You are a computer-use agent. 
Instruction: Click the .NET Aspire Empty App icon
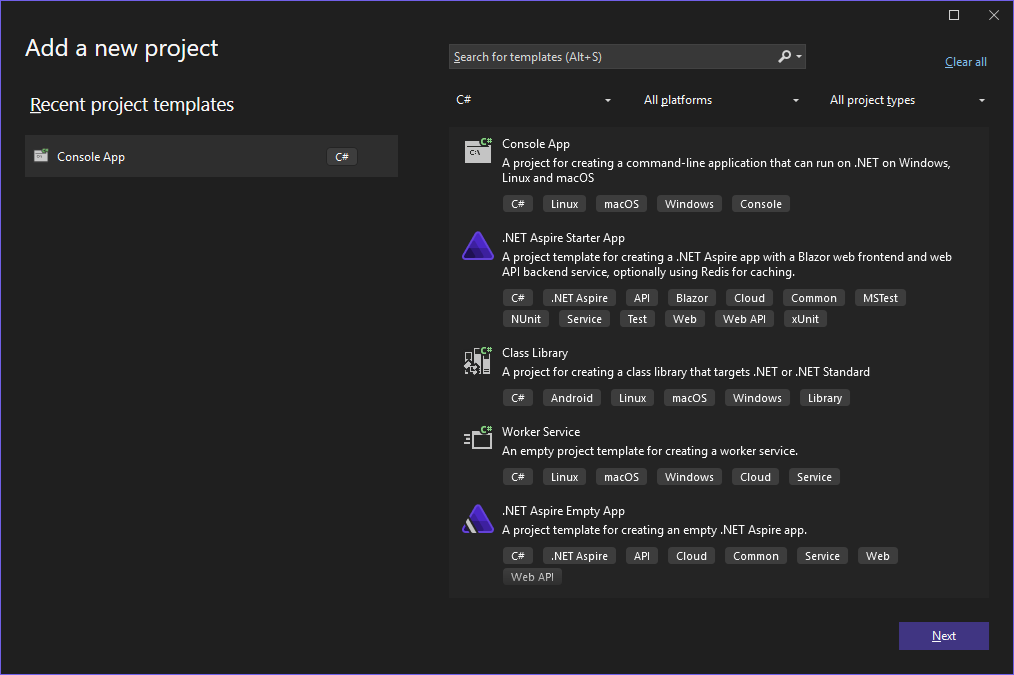(478, 519)
